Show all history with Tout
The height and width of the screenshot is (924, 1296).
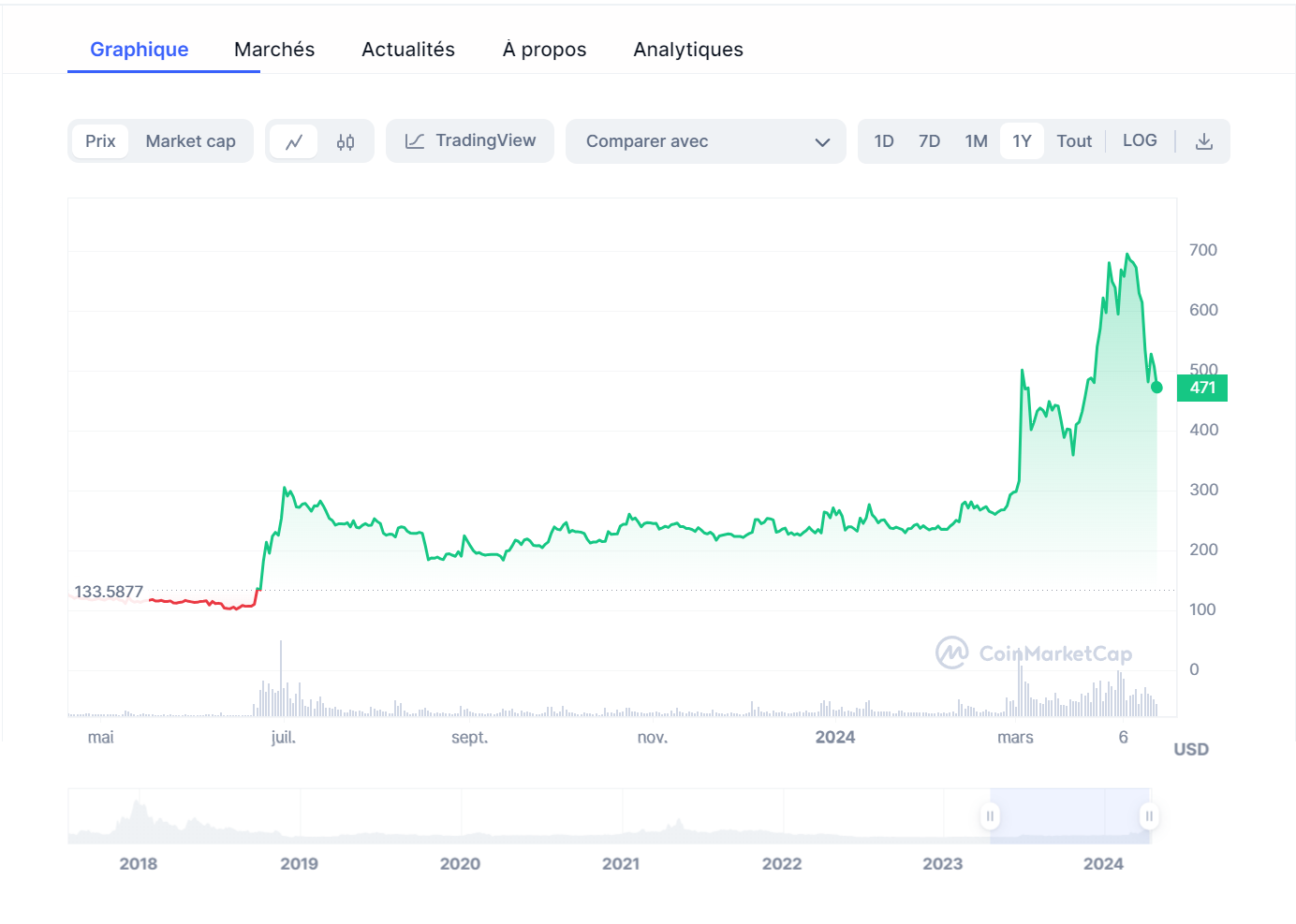[x=1074, y=141]
